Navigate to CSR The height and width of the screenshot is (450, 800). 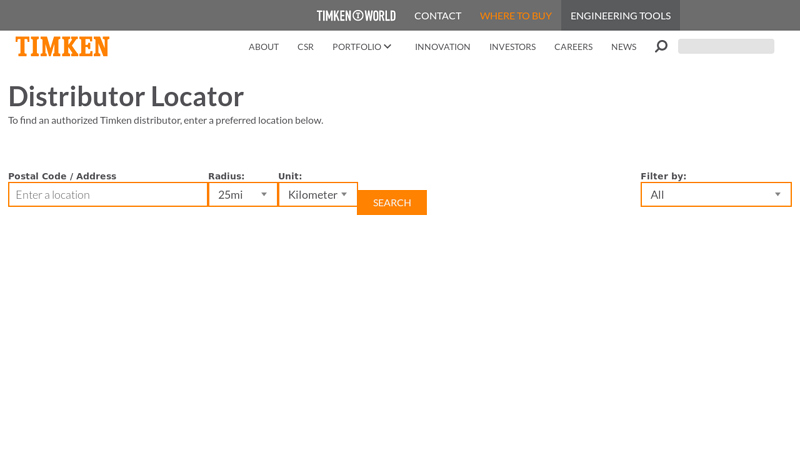(x=306, y=47)
